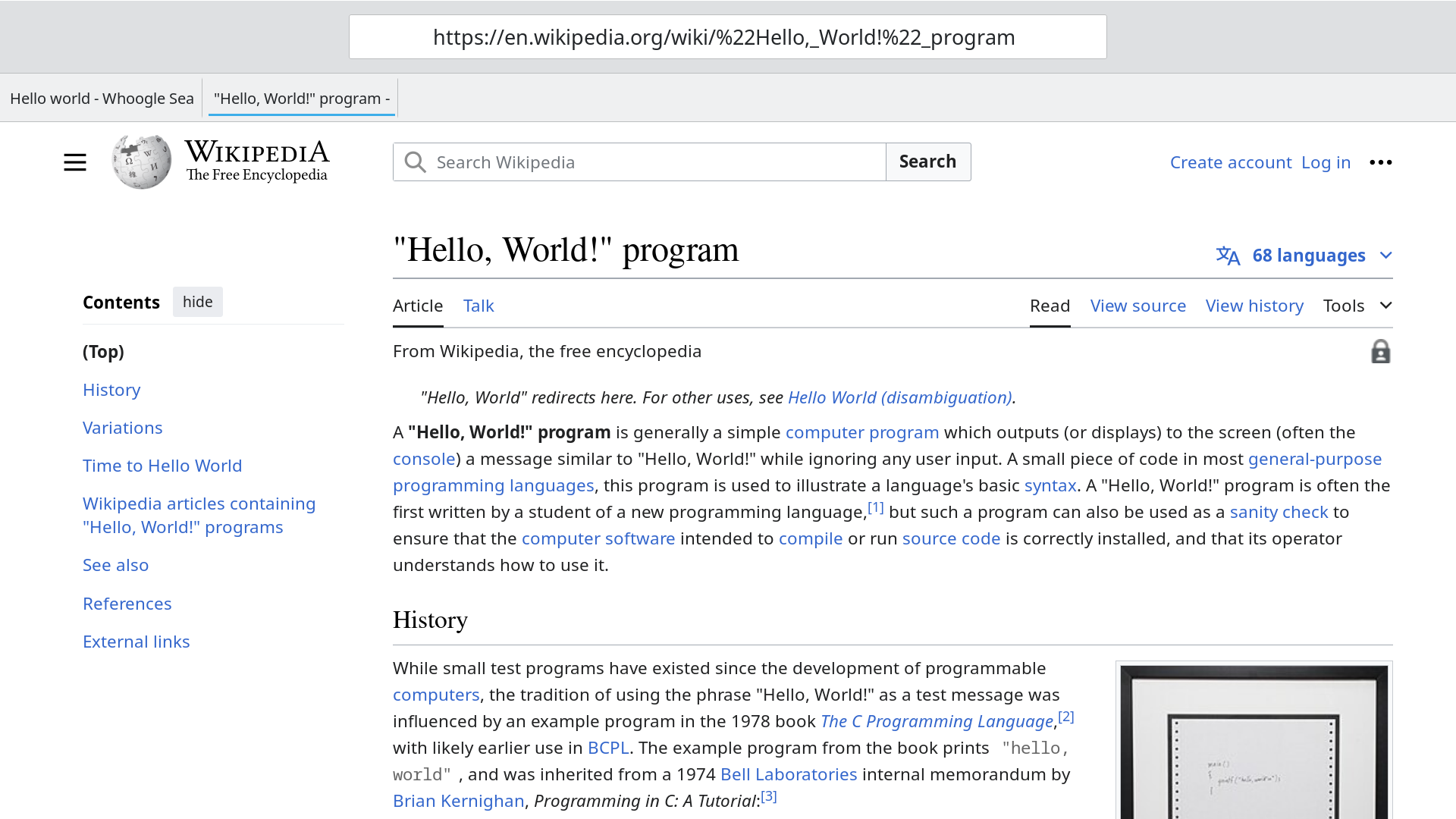Open the three-dots personal tools menu
1456x819 pixels.
1380,162
